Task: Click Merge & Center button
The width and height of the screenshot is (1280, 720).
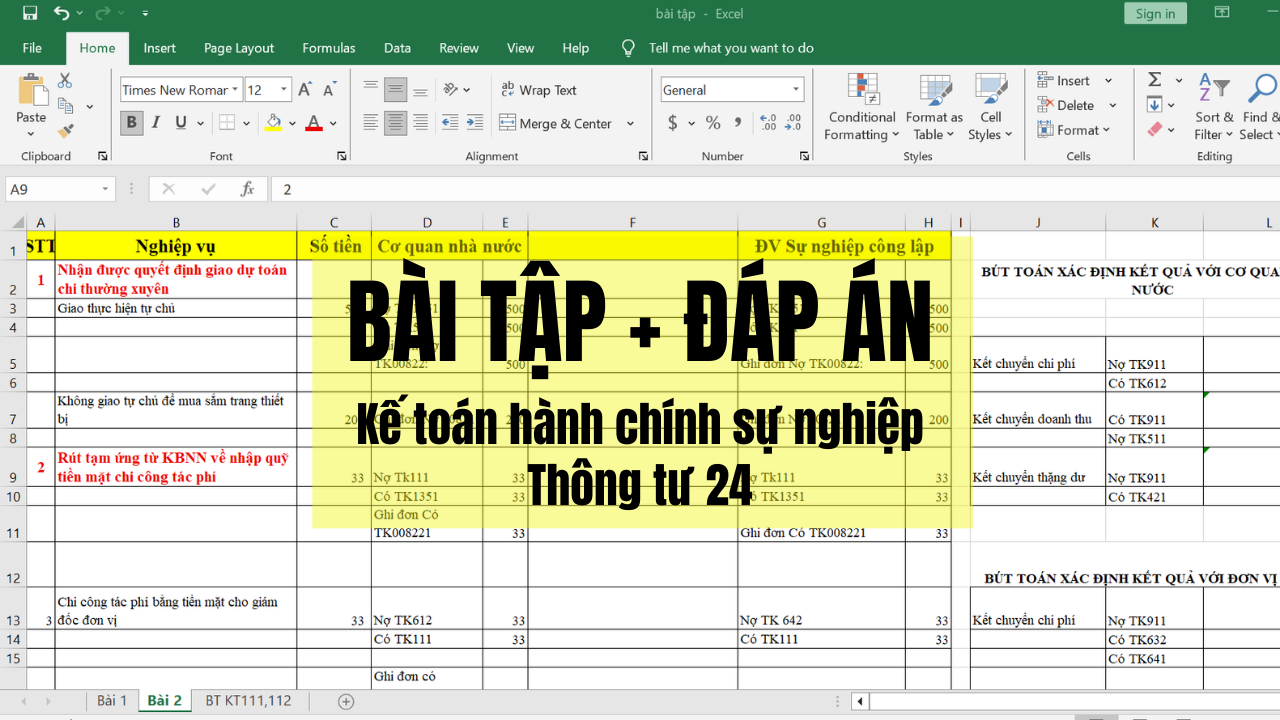Action: tap(557, 124)
